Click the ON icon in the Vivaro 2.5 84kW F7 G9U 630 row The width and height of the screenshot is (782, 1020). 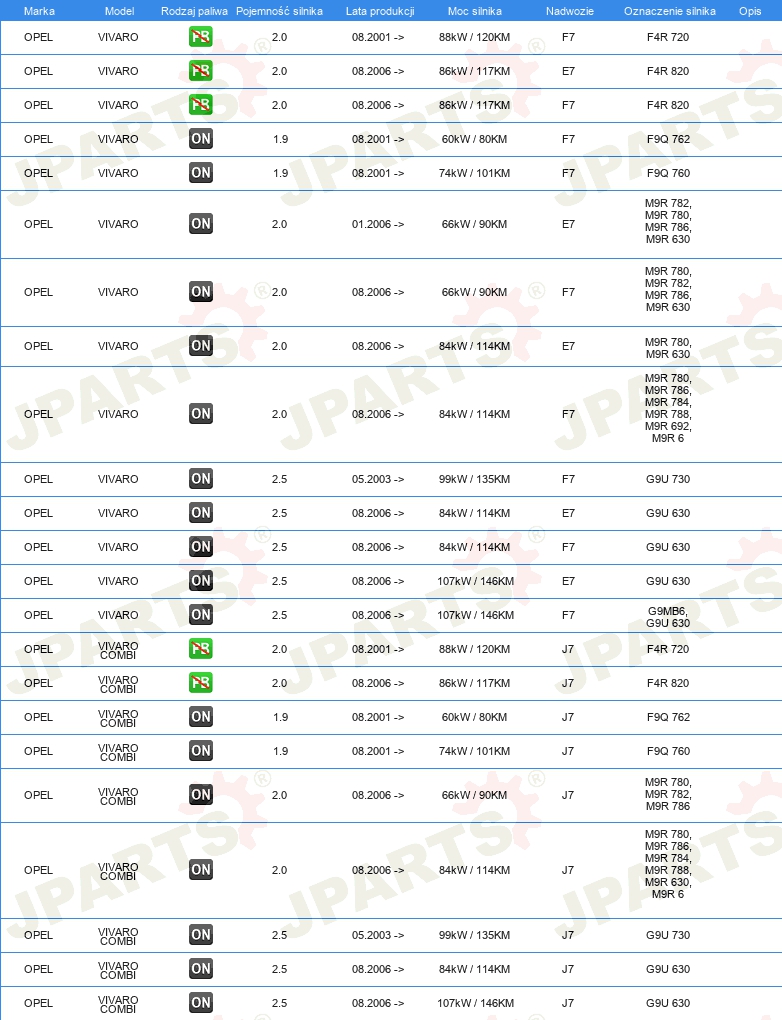coord(200,546)
